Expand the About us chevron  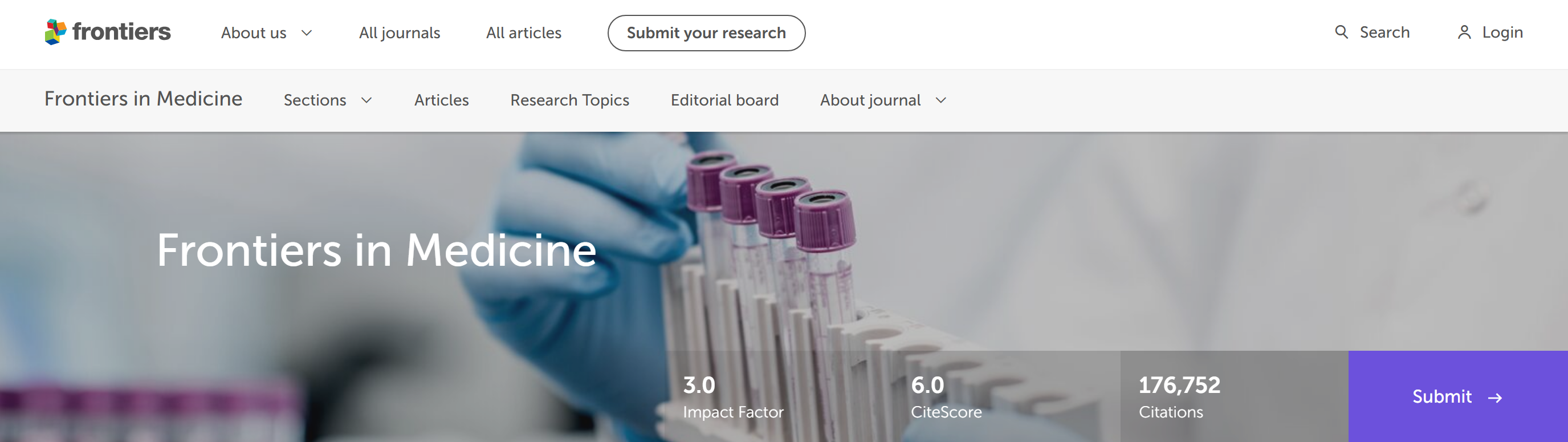point(307,33)
